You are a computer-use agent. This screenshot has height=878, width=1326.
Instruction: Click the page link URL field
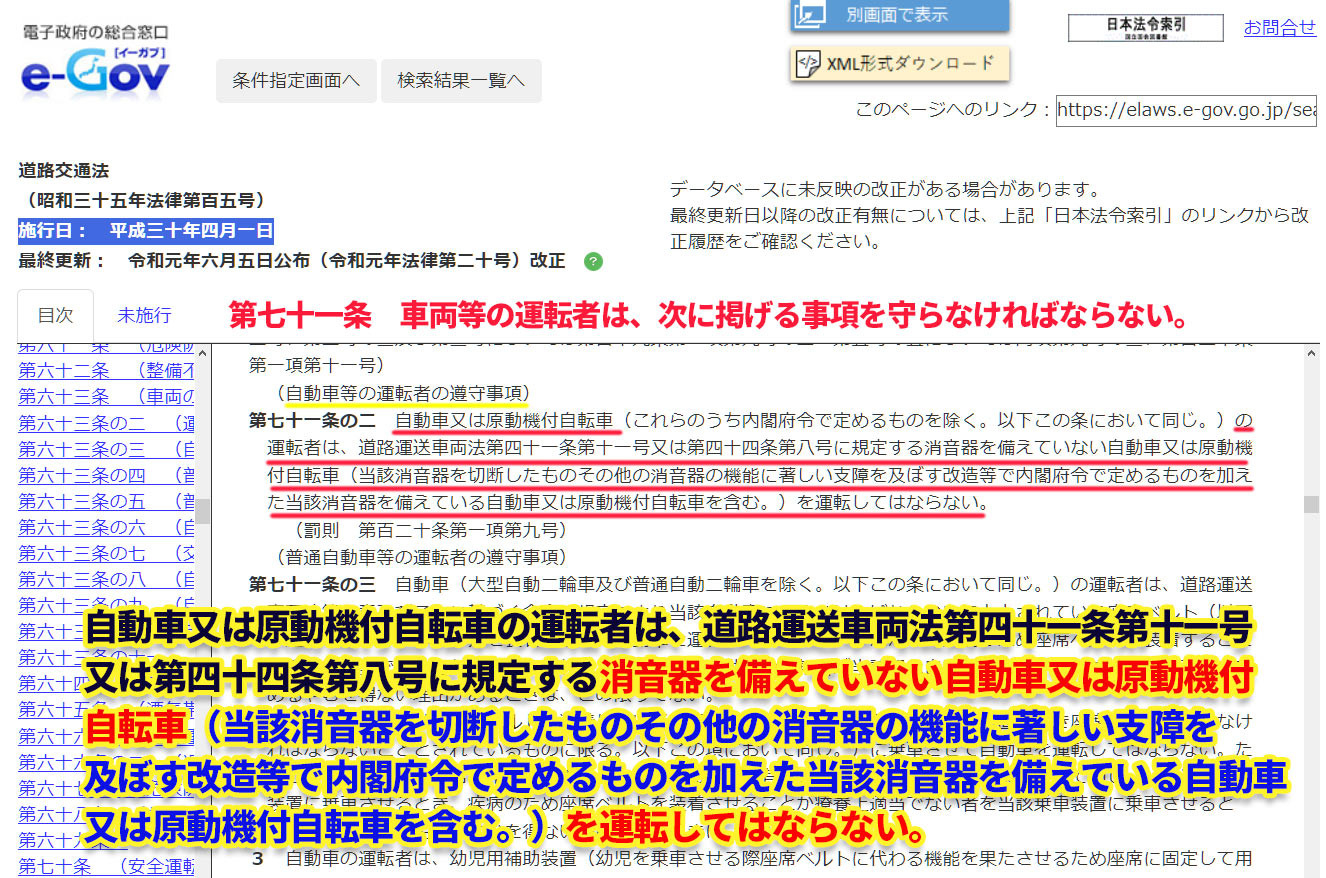pos(1186,110)
